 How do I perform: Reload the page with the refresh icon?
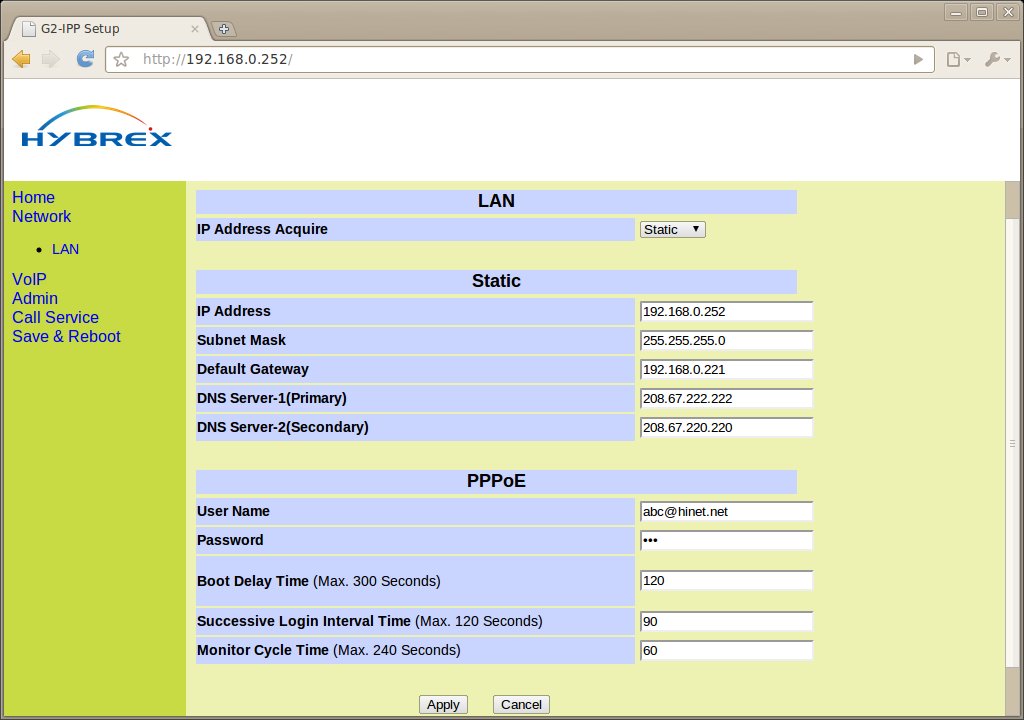point(86,60)
